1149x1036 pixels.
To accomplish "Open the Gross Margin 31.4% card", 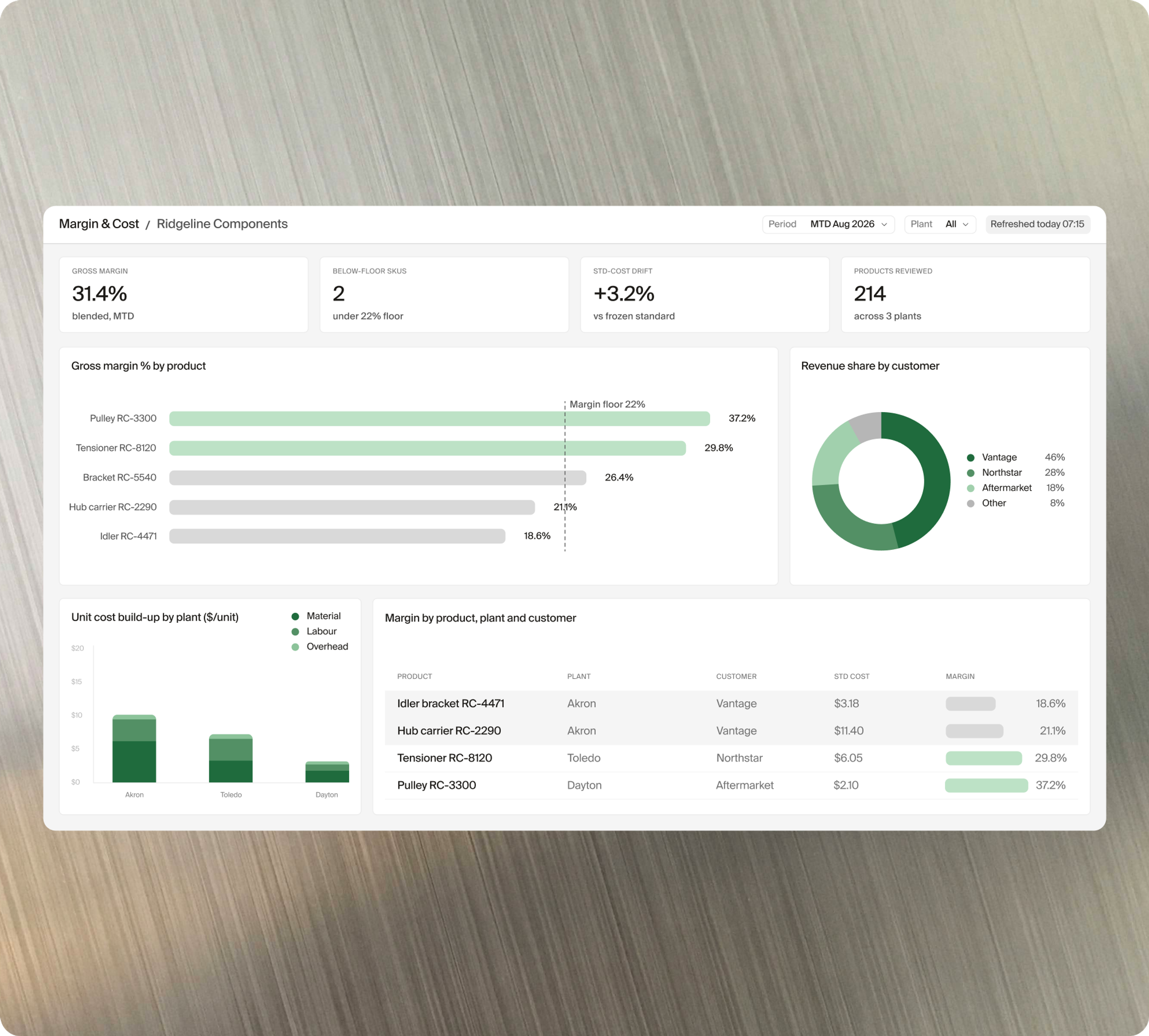I will click(183, 294).
